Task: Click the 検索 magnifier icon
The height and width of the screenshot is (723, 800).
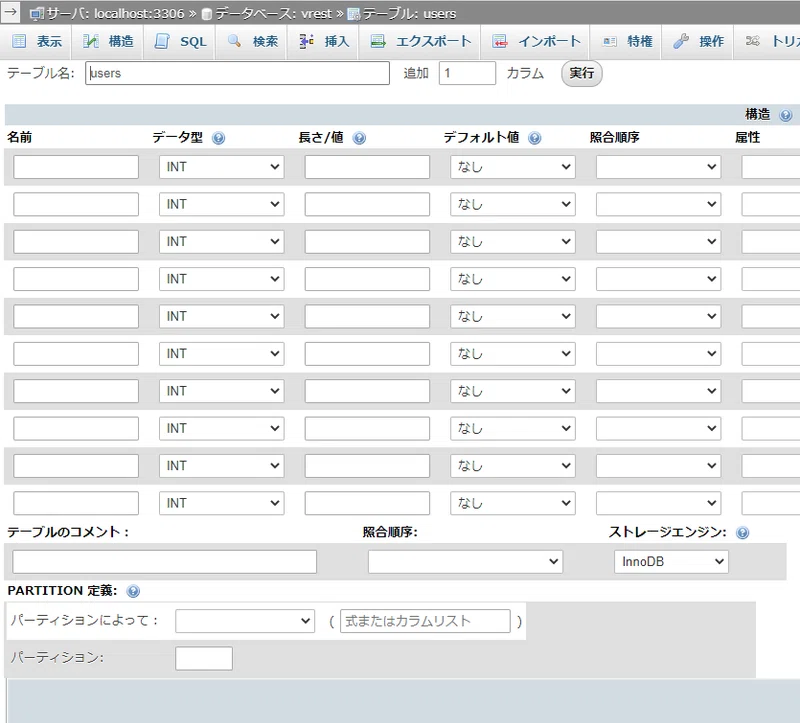Action: (x=234, y=41)
